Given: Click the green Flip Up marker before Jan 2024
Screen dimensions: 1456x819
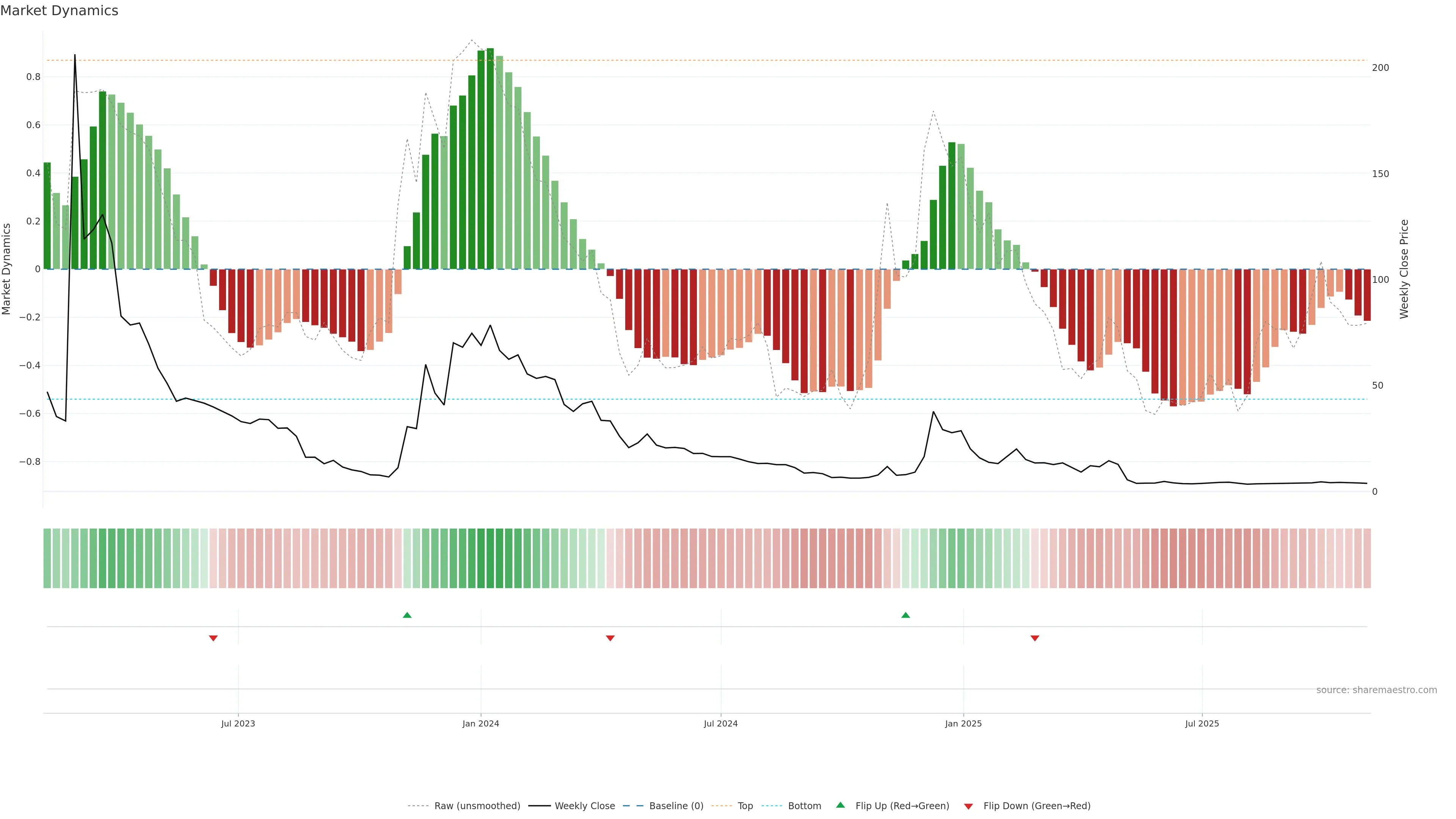Looking at the screenshot, I should click(407, 615).
